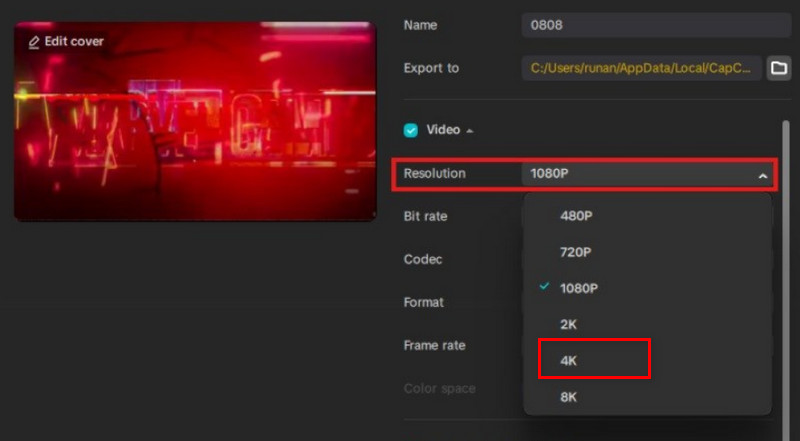This screenshot has width=800, height=441.
Task: Select 8K from the resolution list
Action: (x=568, y=396)
